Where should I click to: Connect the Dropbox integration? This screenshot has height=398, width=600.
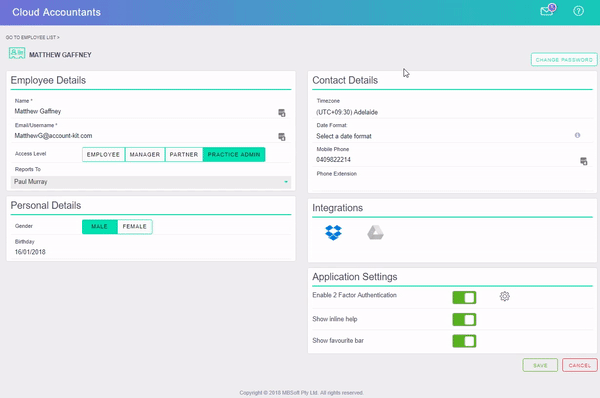tap(333, 232)
